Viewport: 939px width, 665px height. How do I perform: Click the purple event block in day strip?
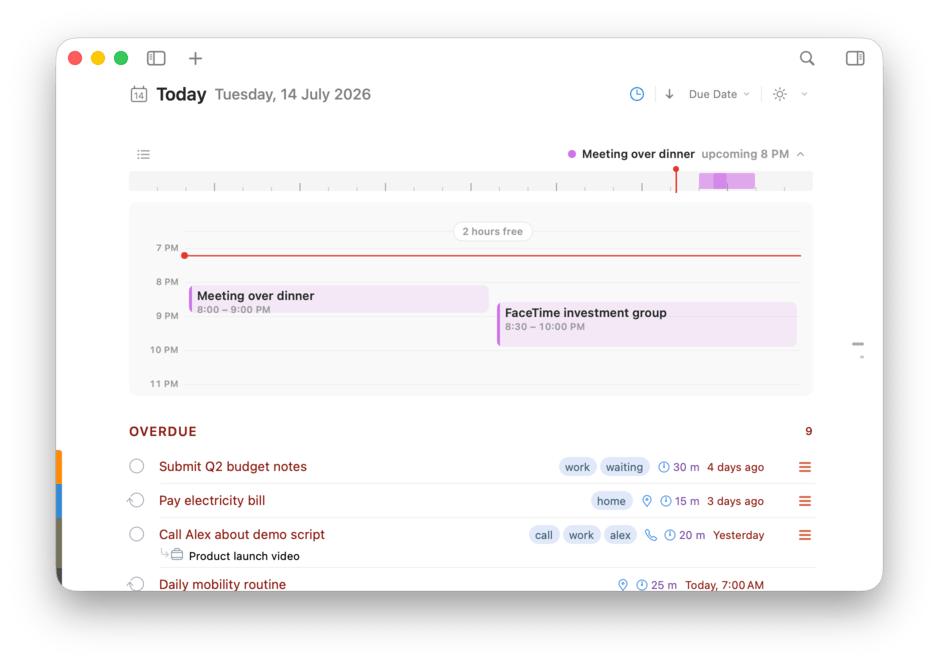(x=726, y=181)
